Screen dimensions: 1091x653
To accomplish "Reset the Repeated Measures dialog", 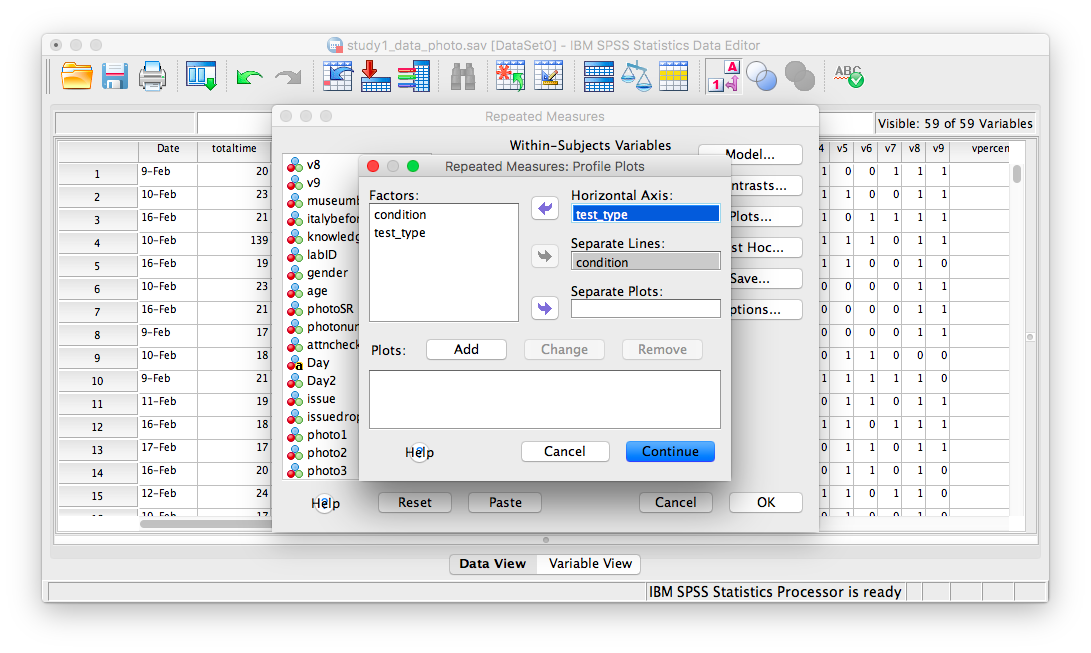I will [415, 502].
